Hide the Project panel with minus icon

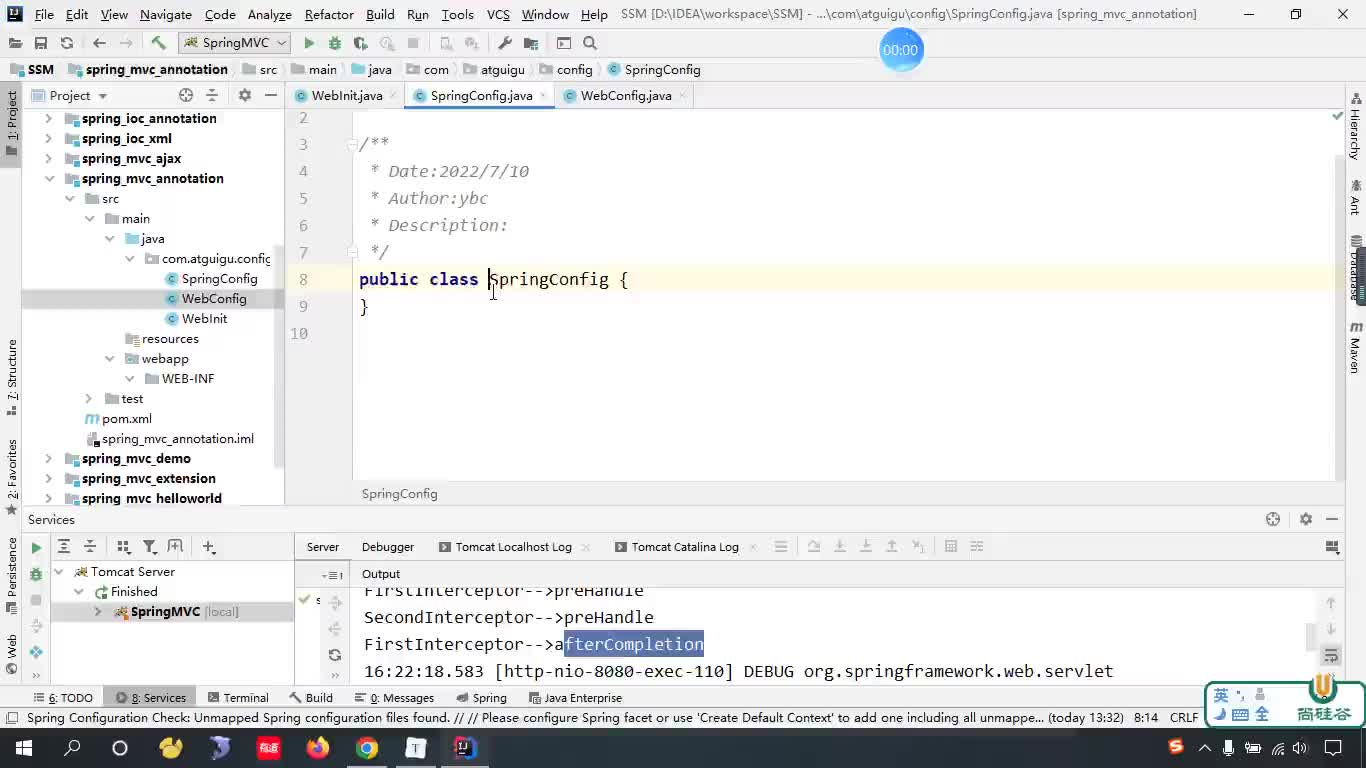coord(271,95)
